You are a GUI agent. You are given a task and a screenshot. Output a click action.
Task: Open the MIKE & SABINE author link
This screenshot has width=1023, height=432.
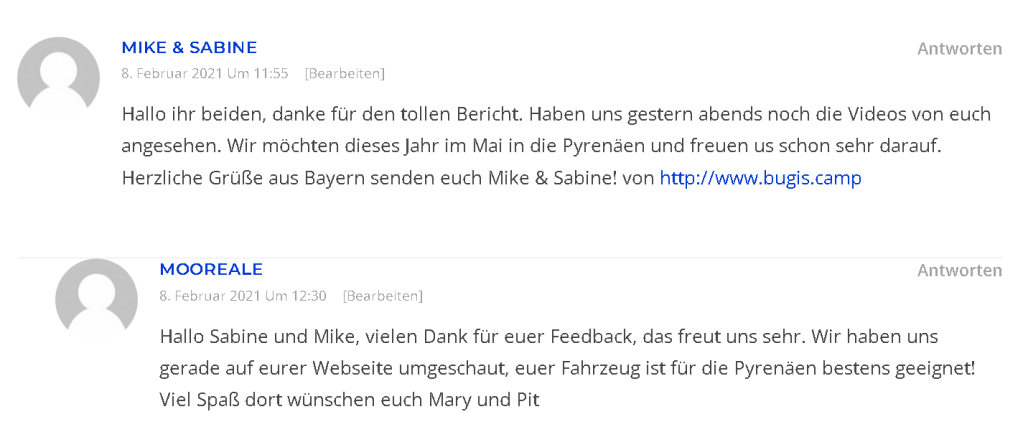click(189, 47)
